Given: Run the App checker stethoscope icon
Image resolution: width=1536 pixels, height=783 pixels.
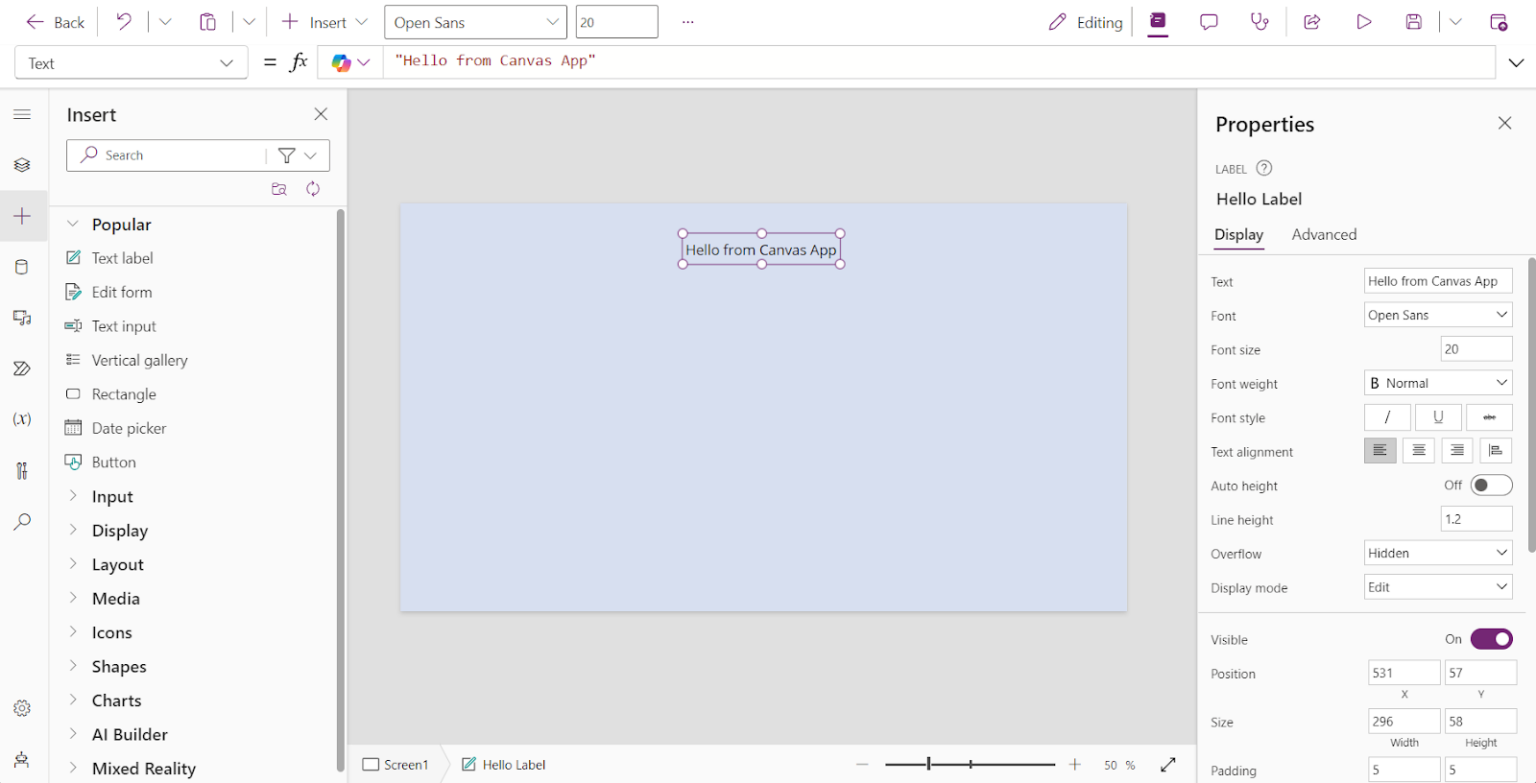Looking at the screenshot, I should click(x=1260, y=22).
